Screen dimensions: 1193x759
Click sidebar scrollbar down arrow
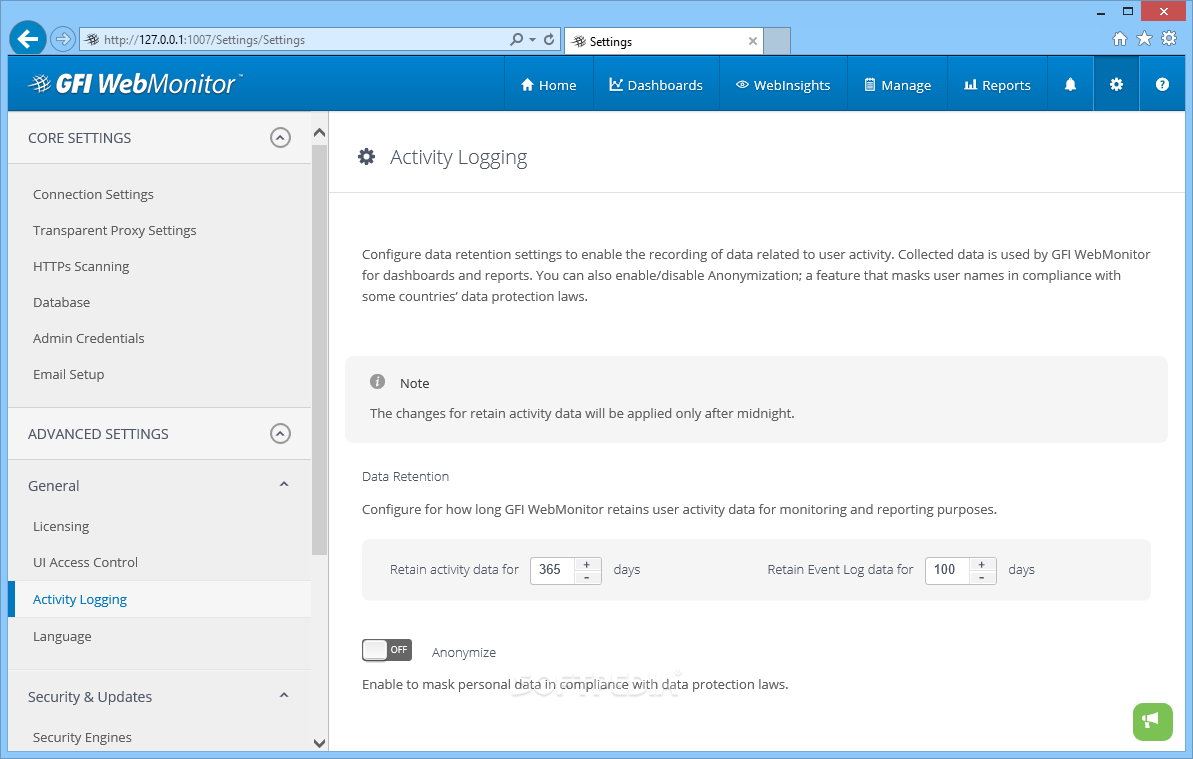(x=320, y=743)
